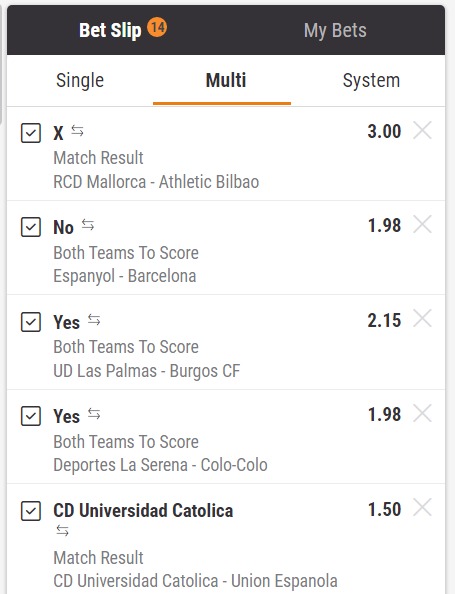Open the My Bets tab
The height and width of the screenshot is (594, 455).
point(335,30)
